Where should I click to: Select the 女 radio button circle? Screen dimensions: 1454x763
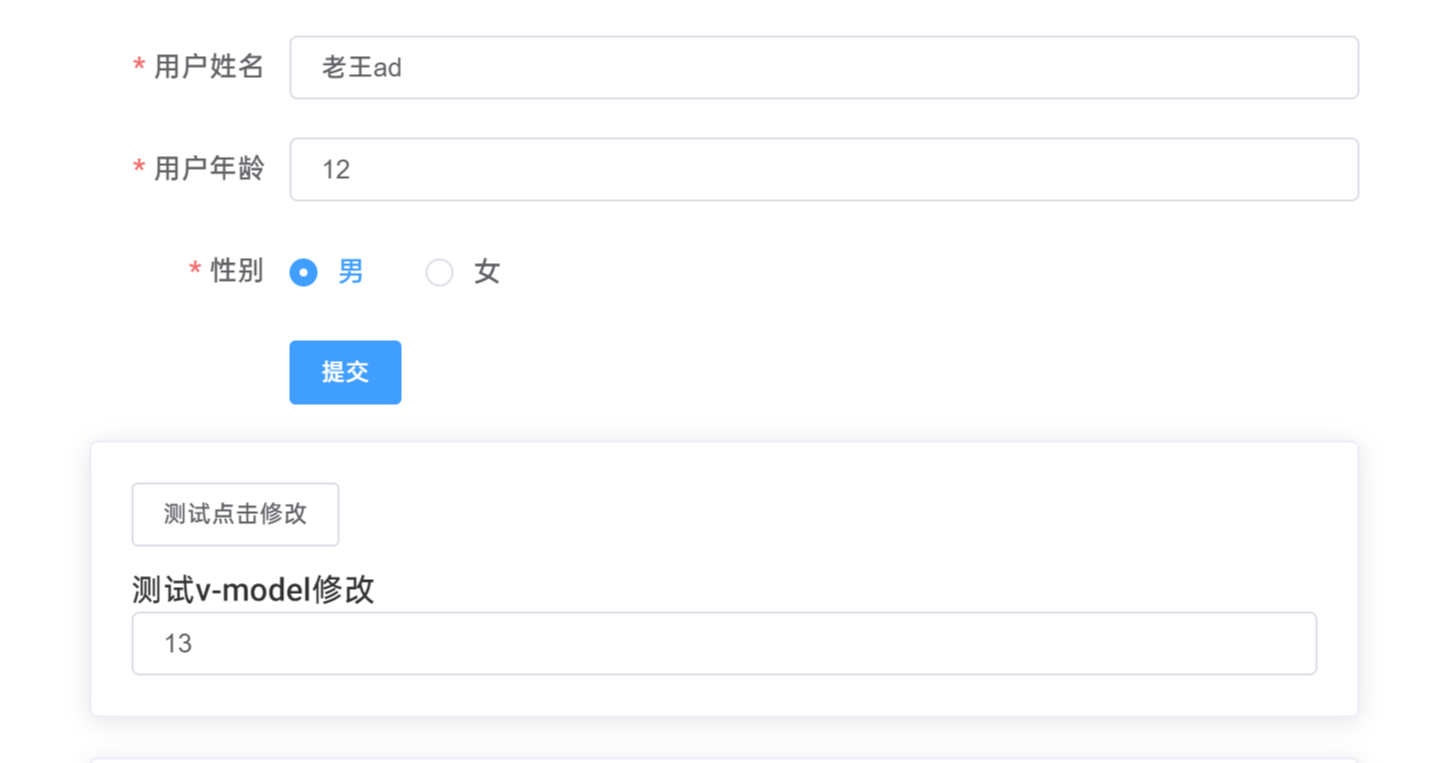[x=439, y=272]
